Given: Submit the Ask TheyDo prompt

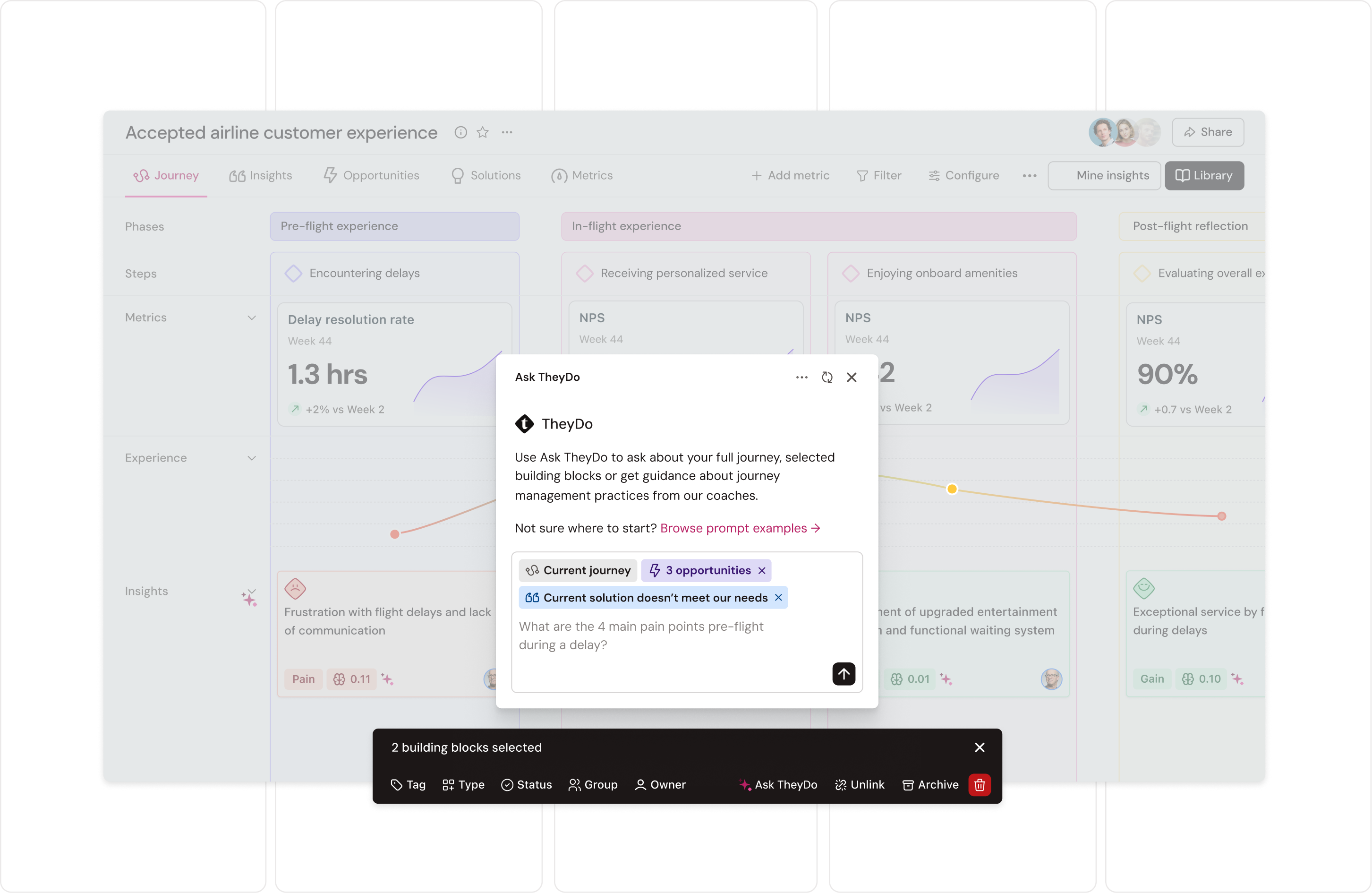Looking at the screenshot, I should (x=844, y=674).
